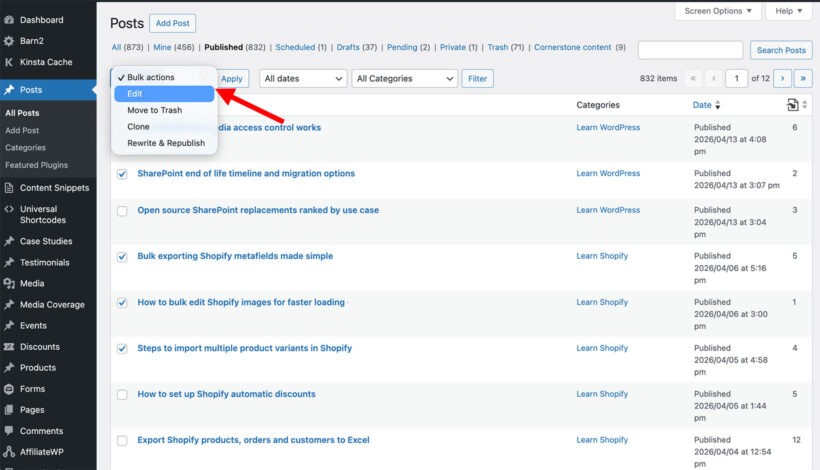The image size is (820, 470).
Task: Click the Posts pushpin icon
Action: coord(9,90)
